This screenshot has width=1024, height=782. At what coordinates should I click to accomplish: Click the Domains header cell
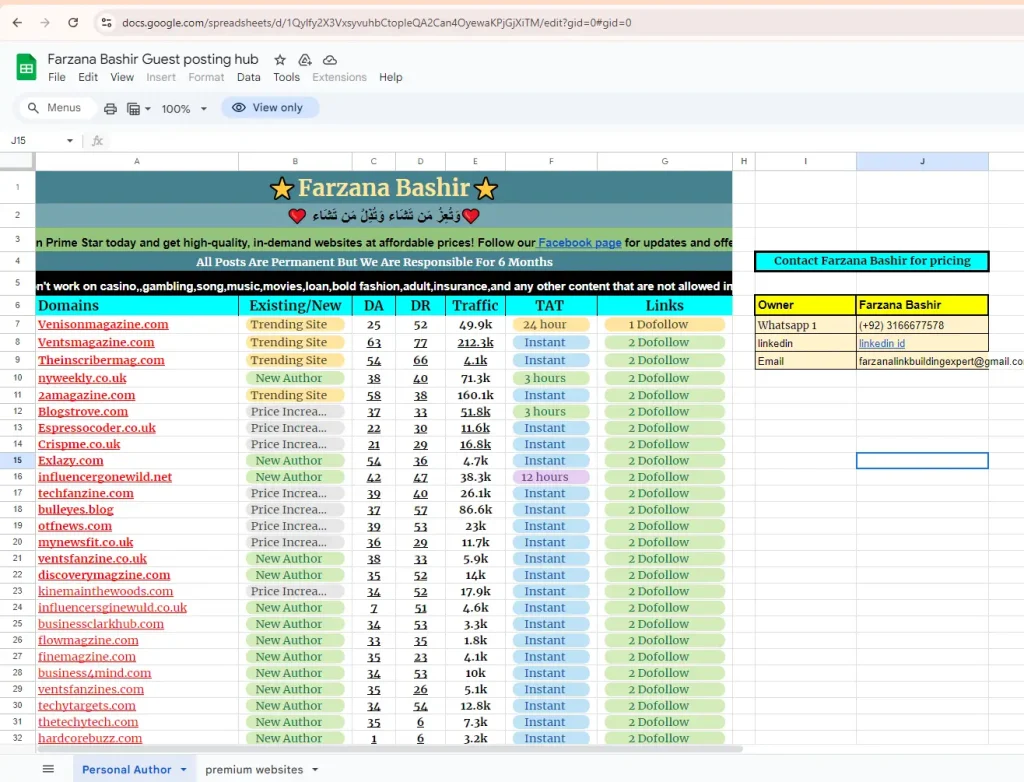tap(137, 306)
